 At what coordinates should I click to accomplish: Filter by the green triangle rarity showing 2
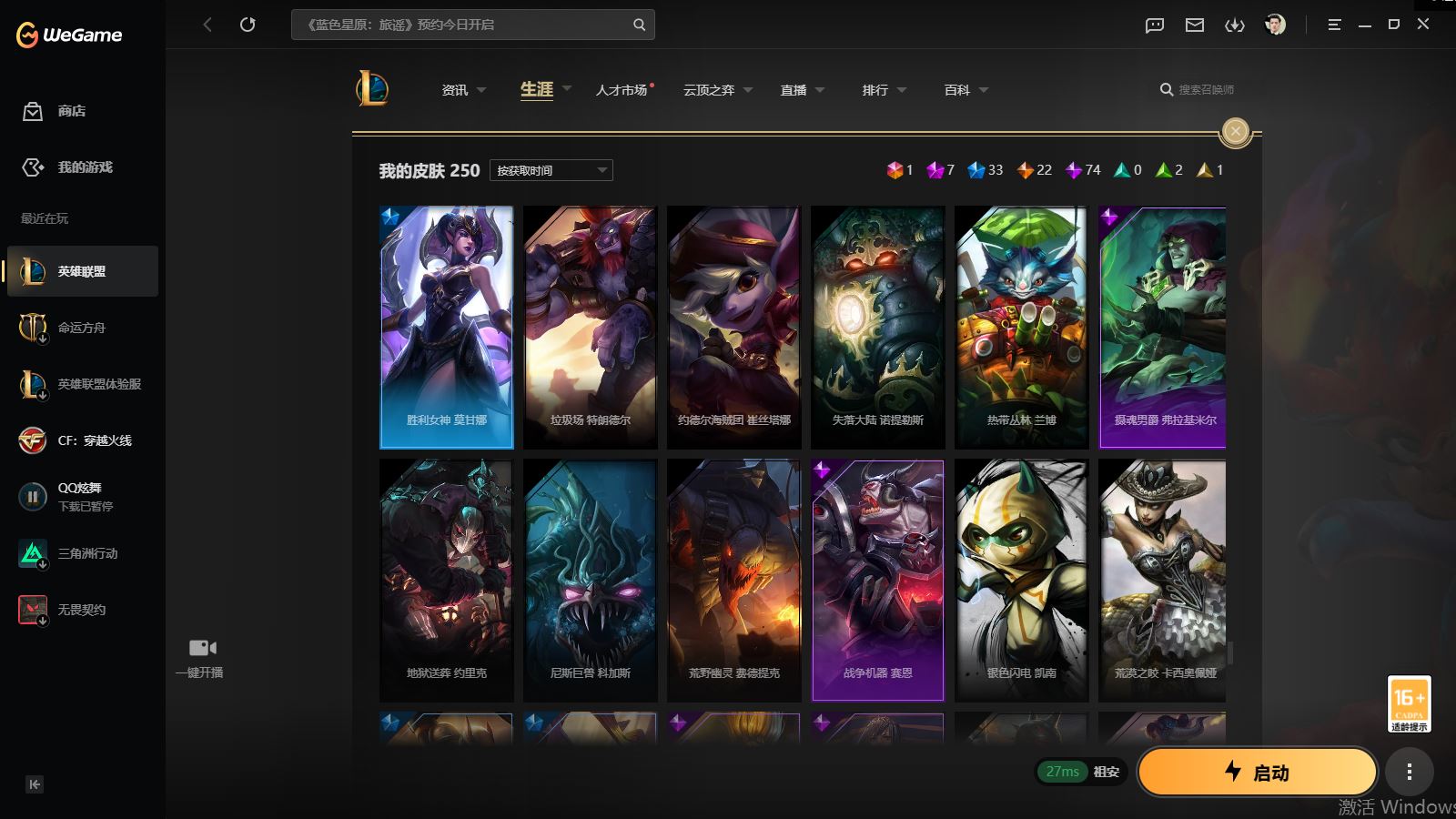click(1169, 170)
